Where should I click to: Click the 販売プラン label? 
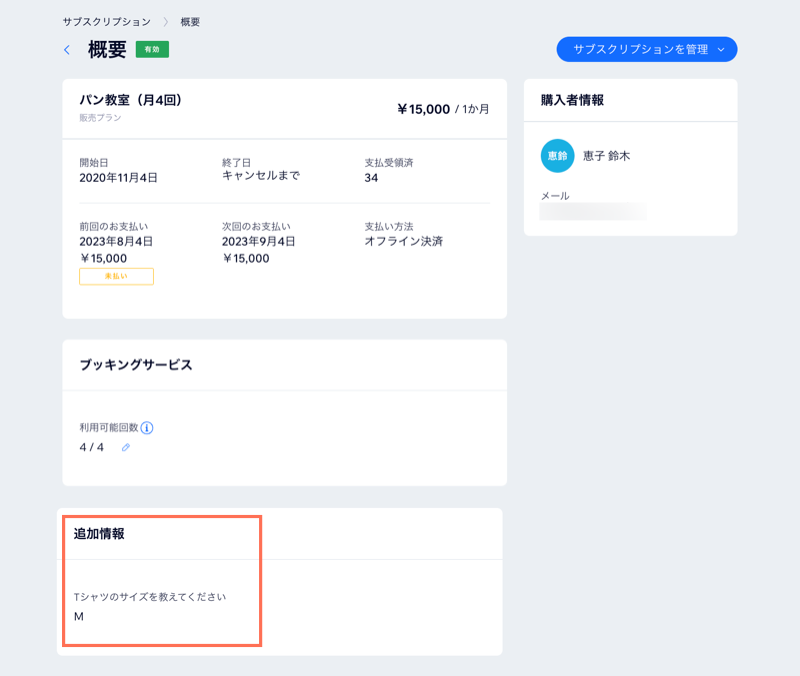100,118
